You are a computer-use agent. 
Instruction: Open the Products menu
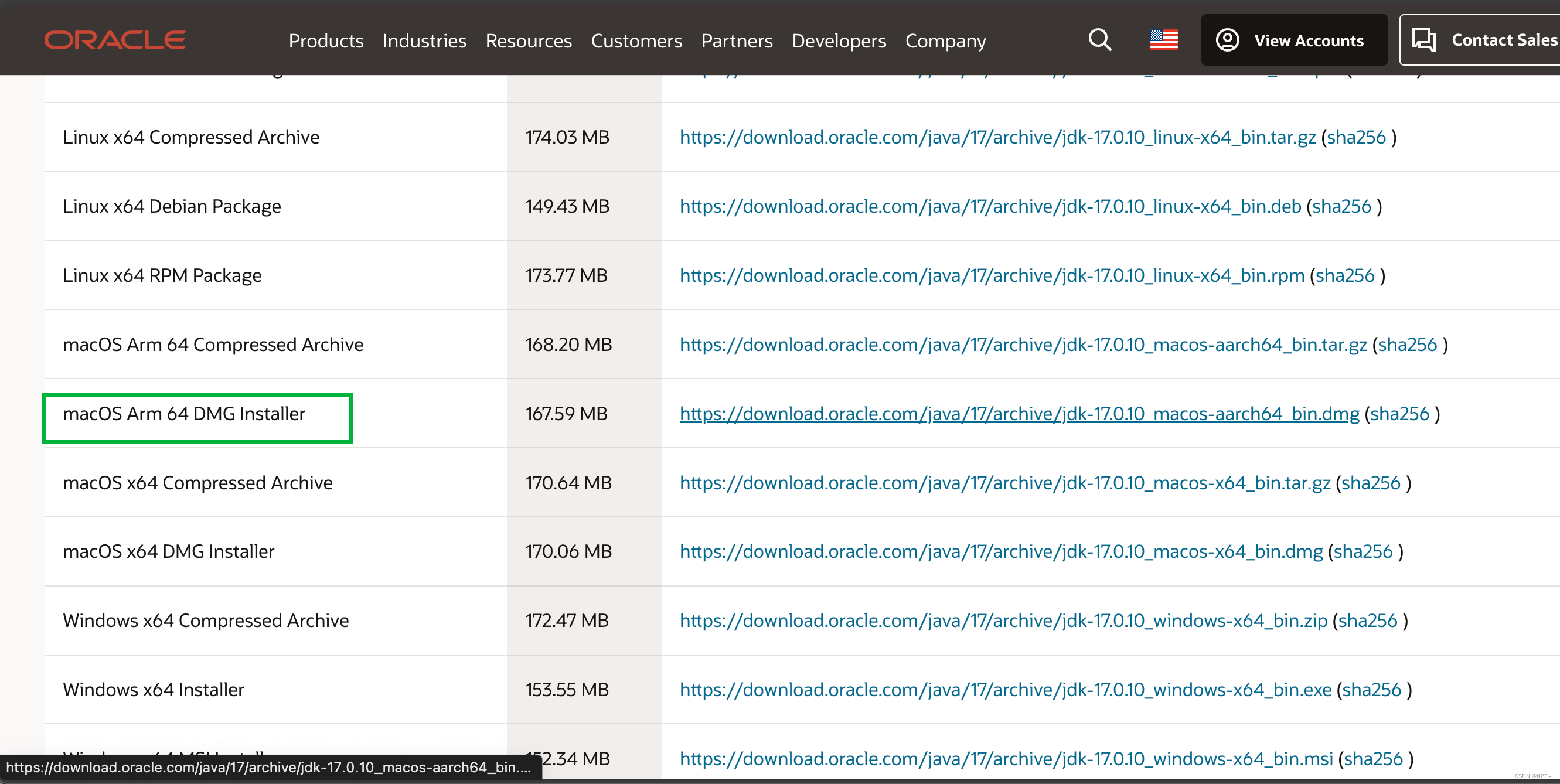(x=326, y=40)
